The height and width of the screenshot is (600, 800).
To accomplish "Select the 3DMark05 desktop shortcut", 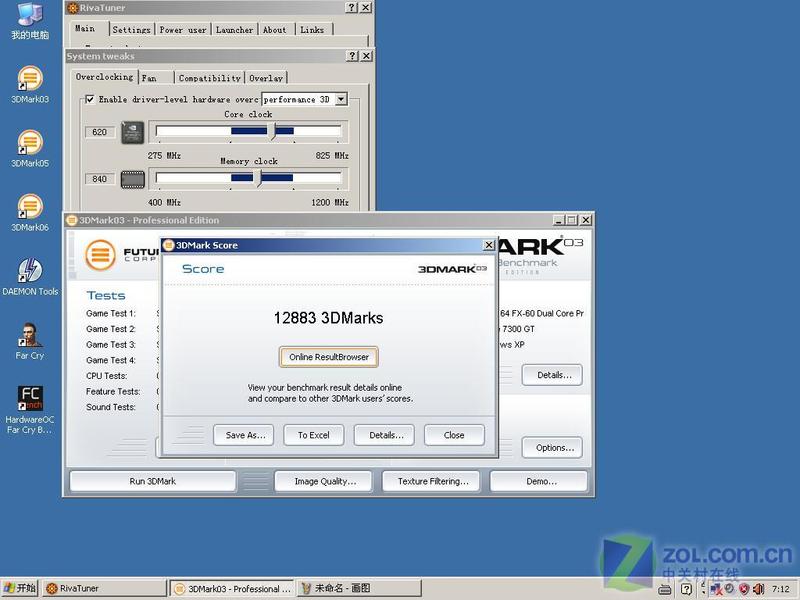I will [30, 149].
